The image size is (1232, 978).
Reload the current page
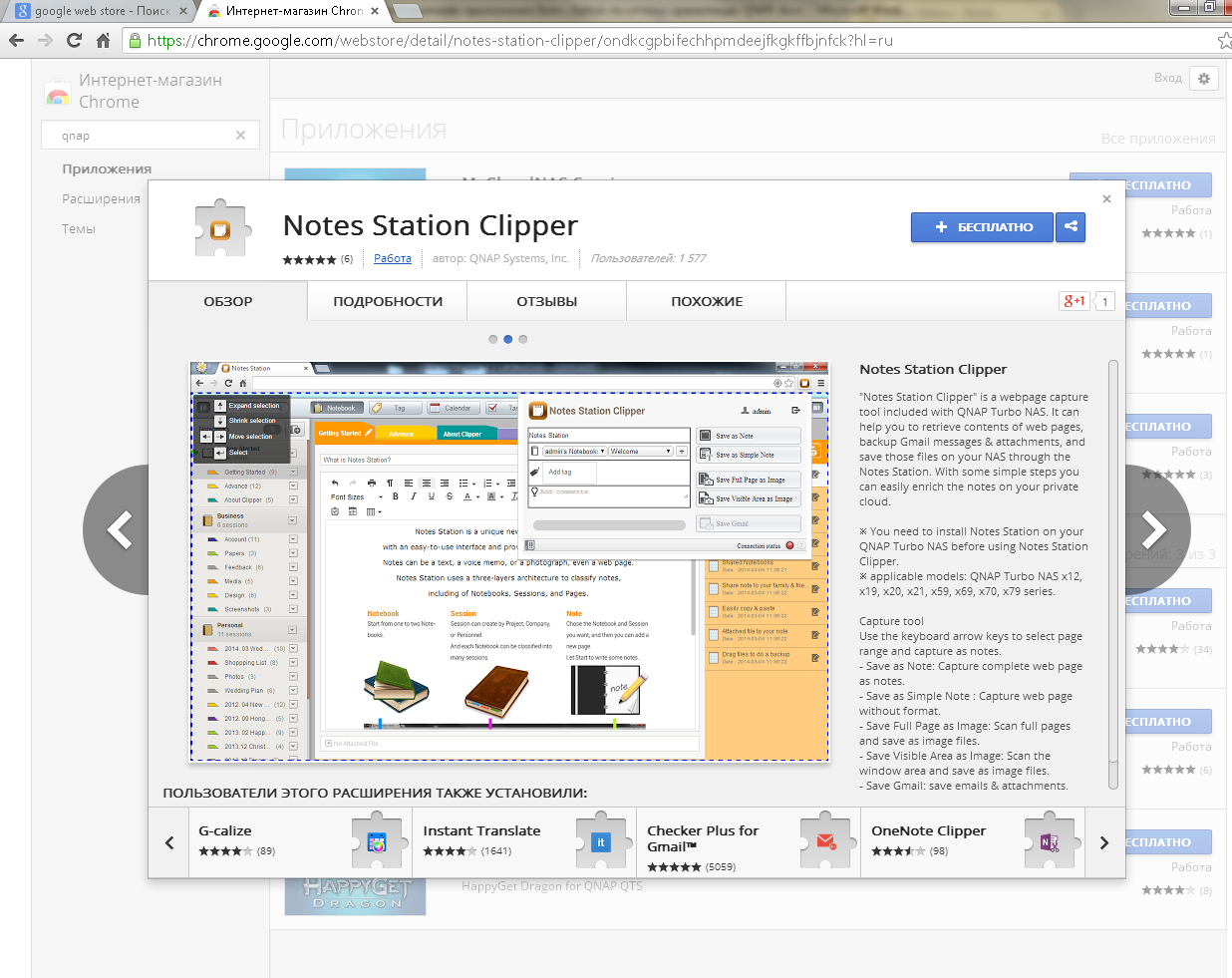click(x=74, y=41)
